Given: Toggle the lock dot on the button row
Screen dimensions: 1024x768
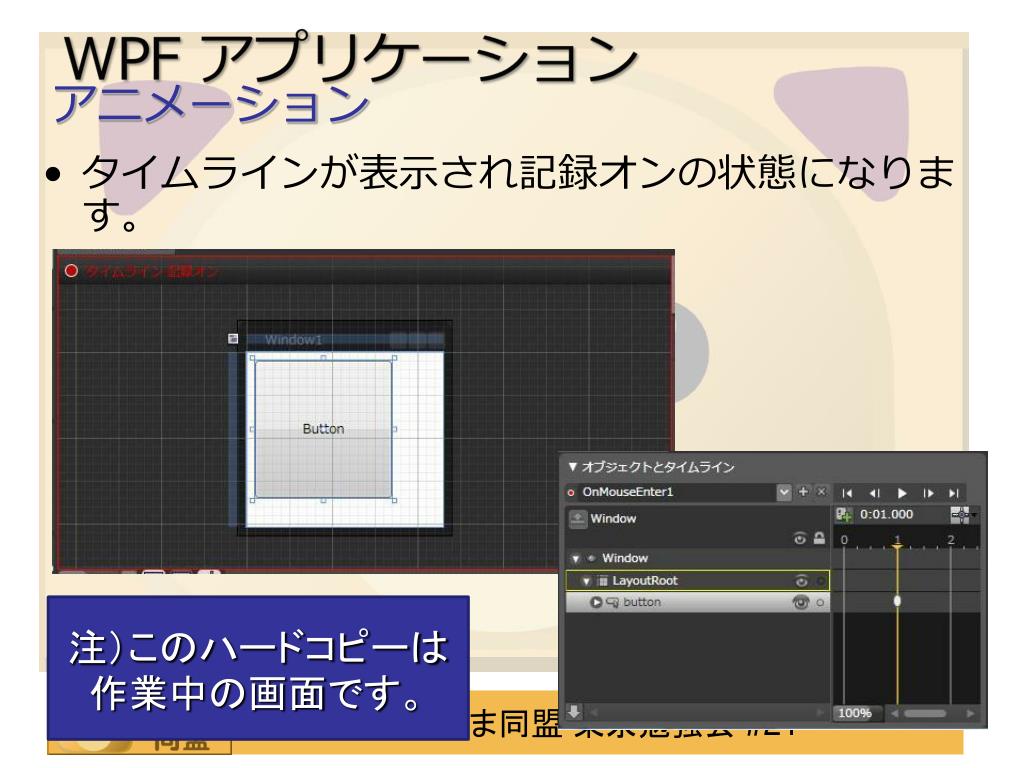Looking at the screenshot, I should coord(820,603).
